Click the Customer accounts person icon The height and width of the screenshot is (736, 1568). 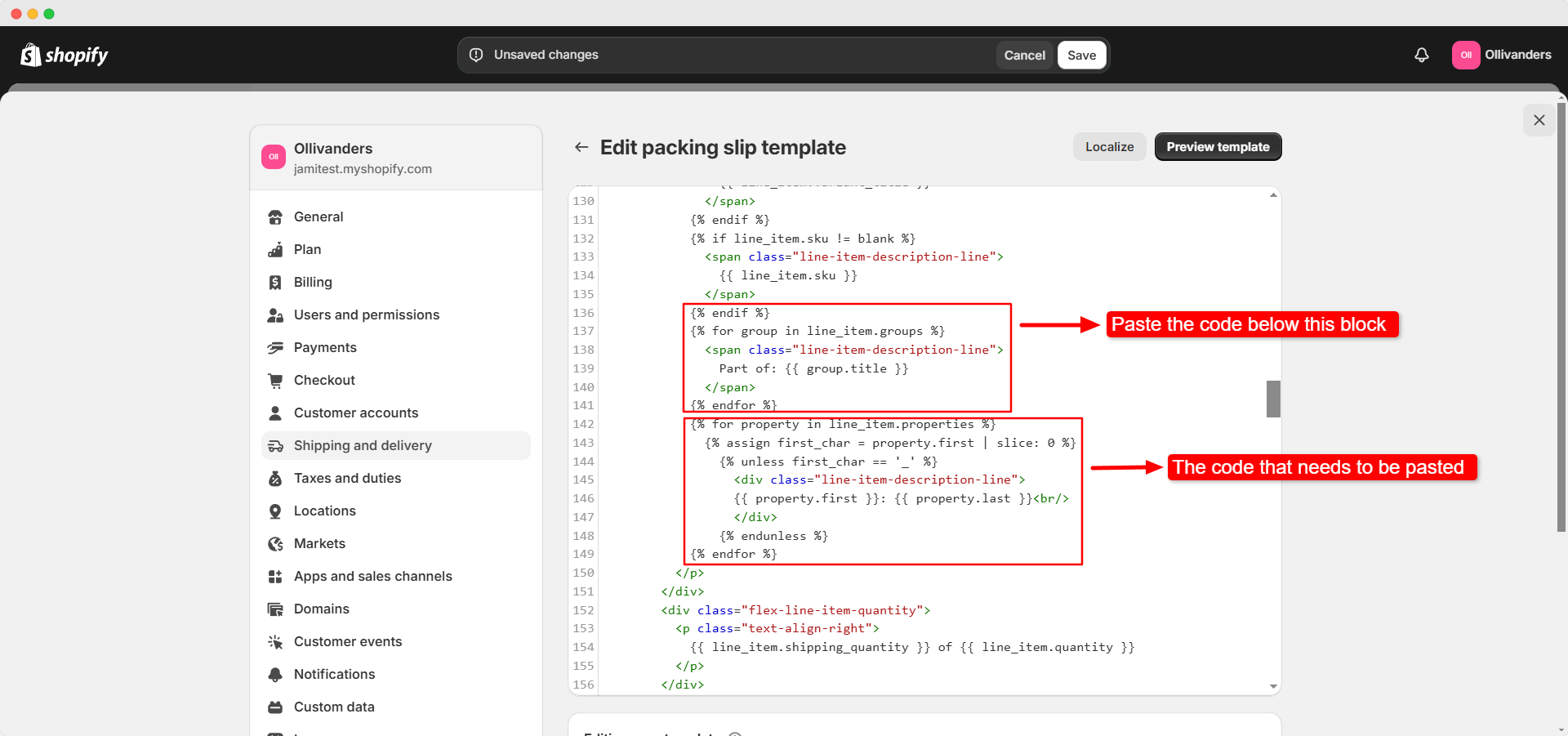click(275, 413)
